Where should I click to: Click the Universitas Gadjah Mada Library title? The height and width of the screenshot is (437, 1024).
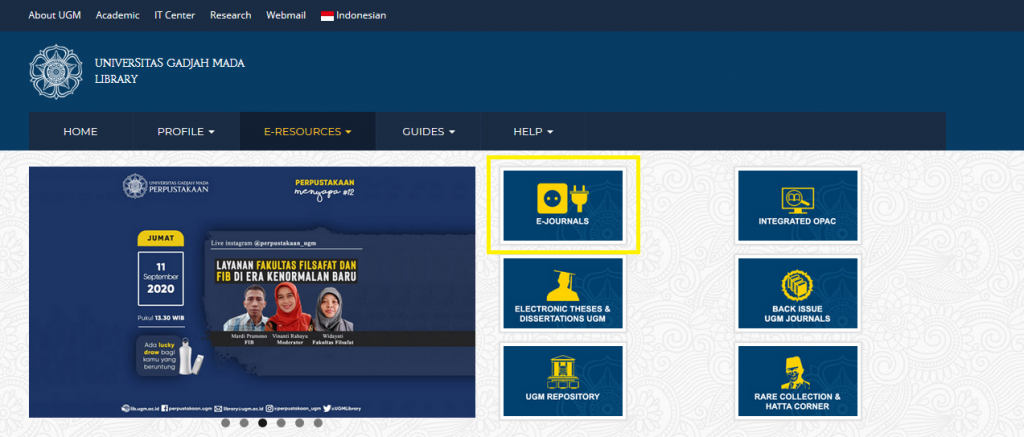pos(170,71)
